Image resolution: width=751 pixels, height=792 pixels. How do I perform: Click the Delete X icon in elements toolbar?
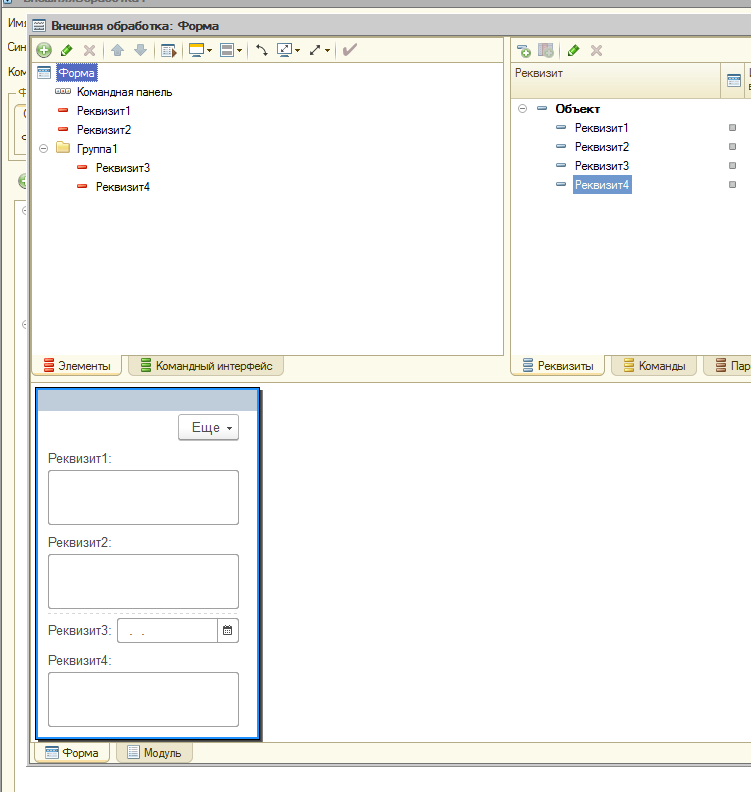point(89,50)
